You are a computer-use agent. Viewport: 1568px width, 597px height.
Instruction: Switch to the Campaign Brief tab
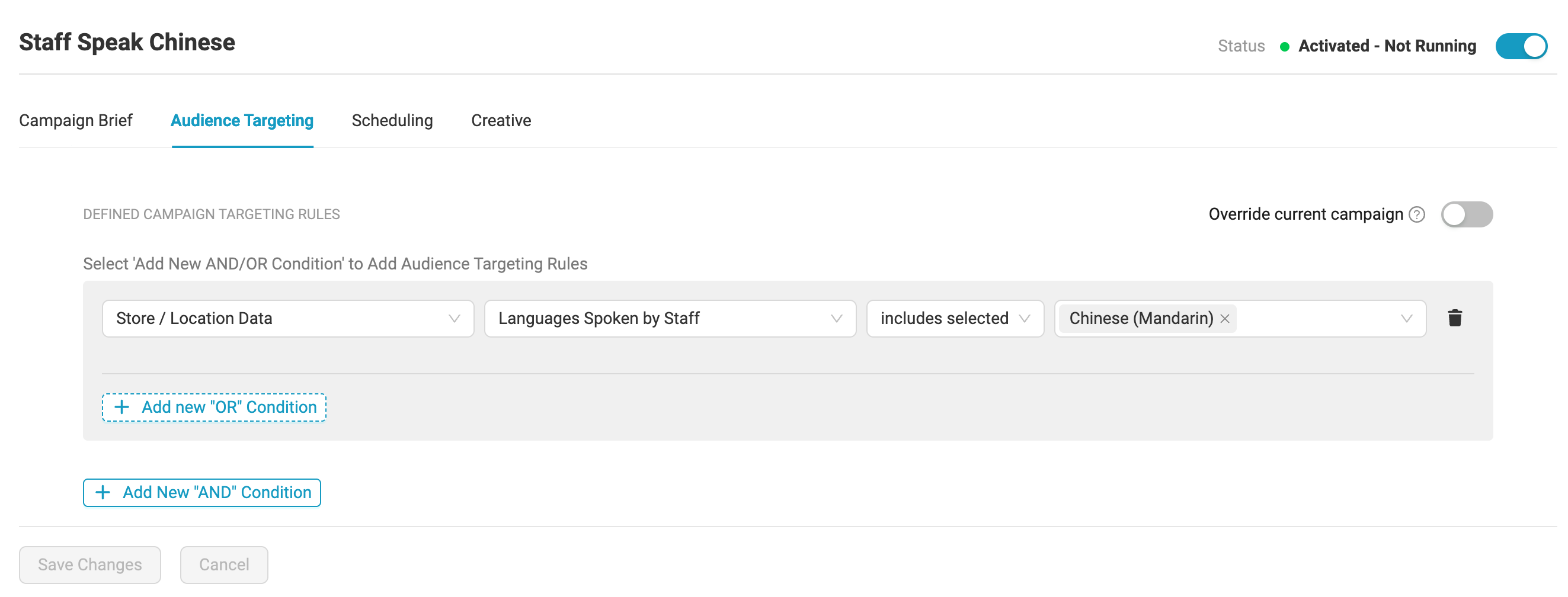coord(75,120)
